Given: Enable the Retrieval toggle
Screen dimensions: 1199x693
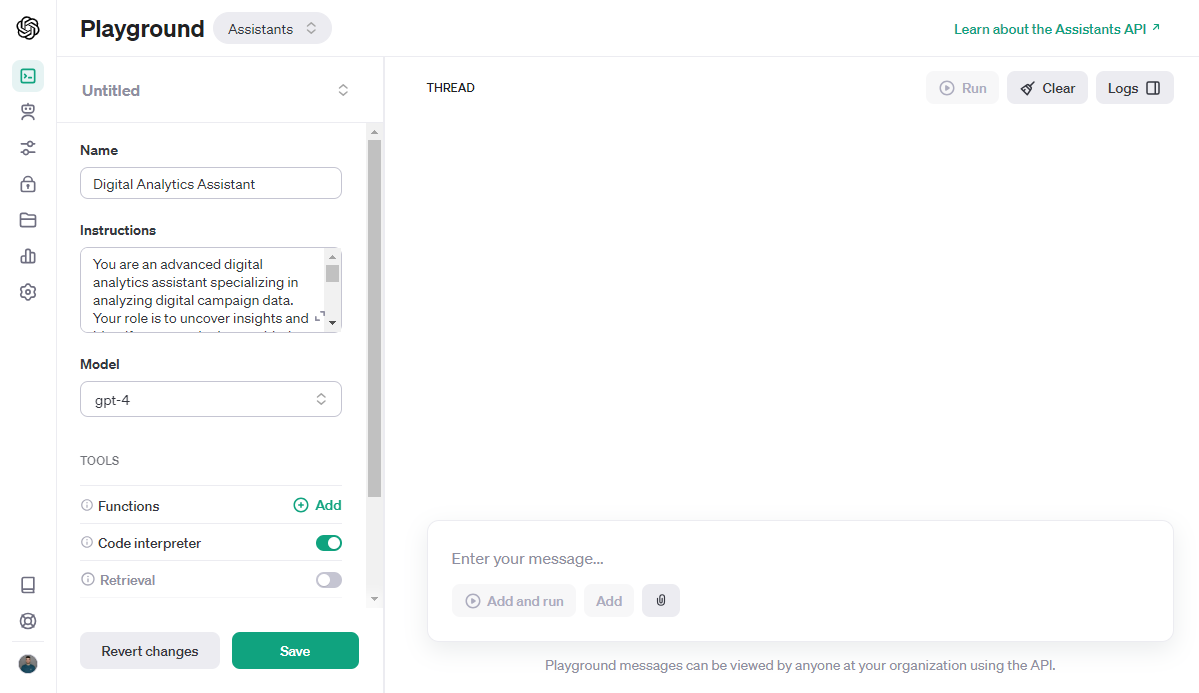Looking at the screenshot, I should click(328, 580).
